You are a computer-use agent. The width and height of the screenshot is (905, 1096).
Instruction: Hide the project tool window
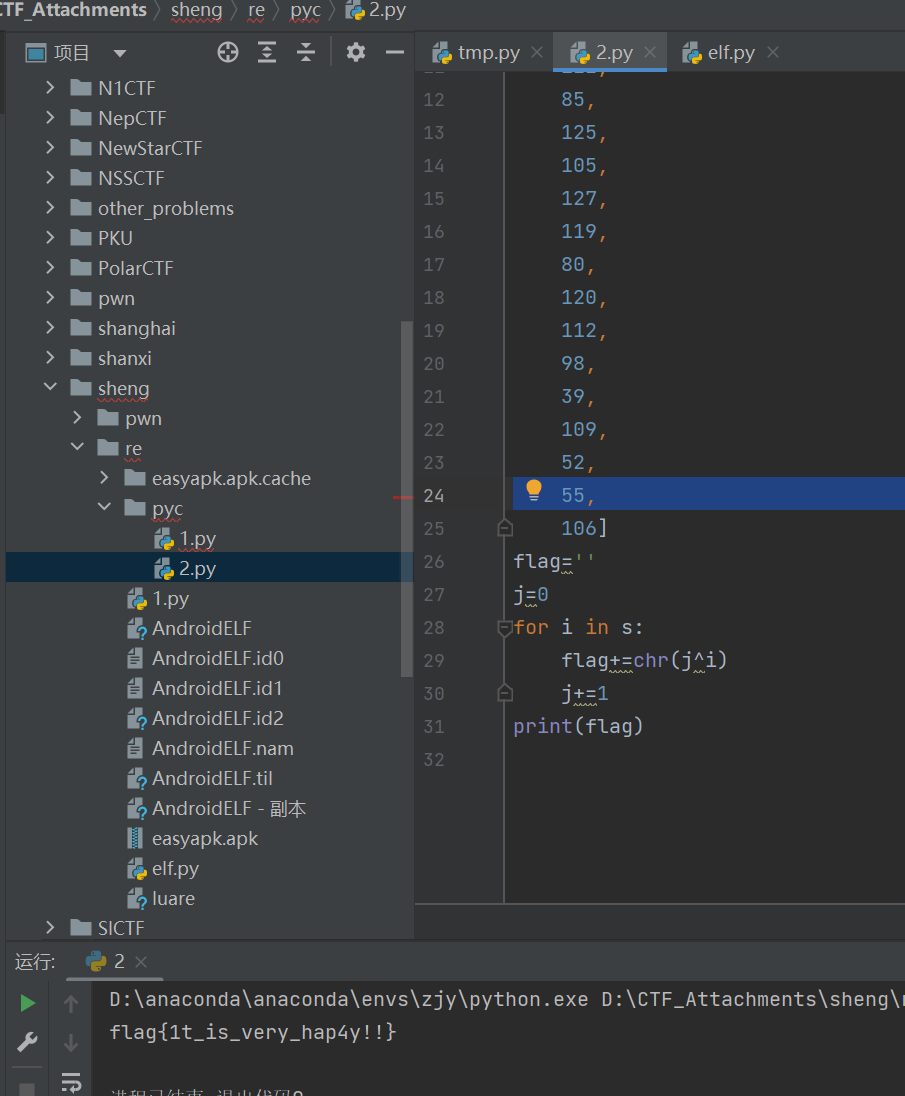point(395,53)
